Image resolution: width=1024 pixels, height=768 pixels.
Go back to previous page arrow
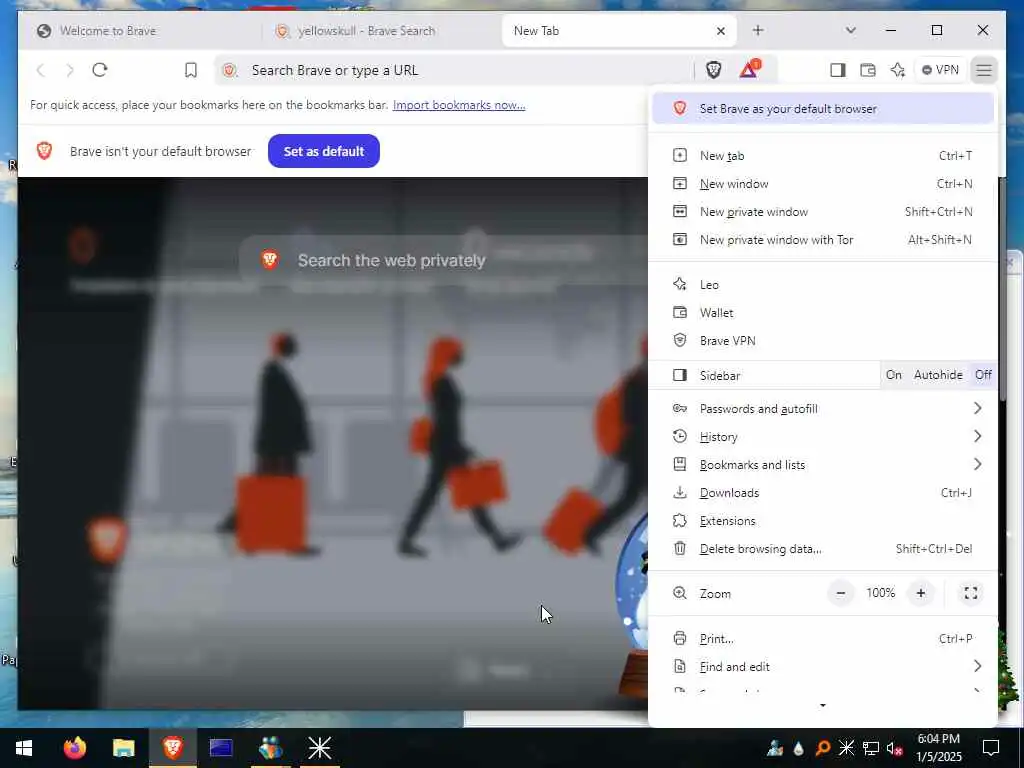coord(40,70)
